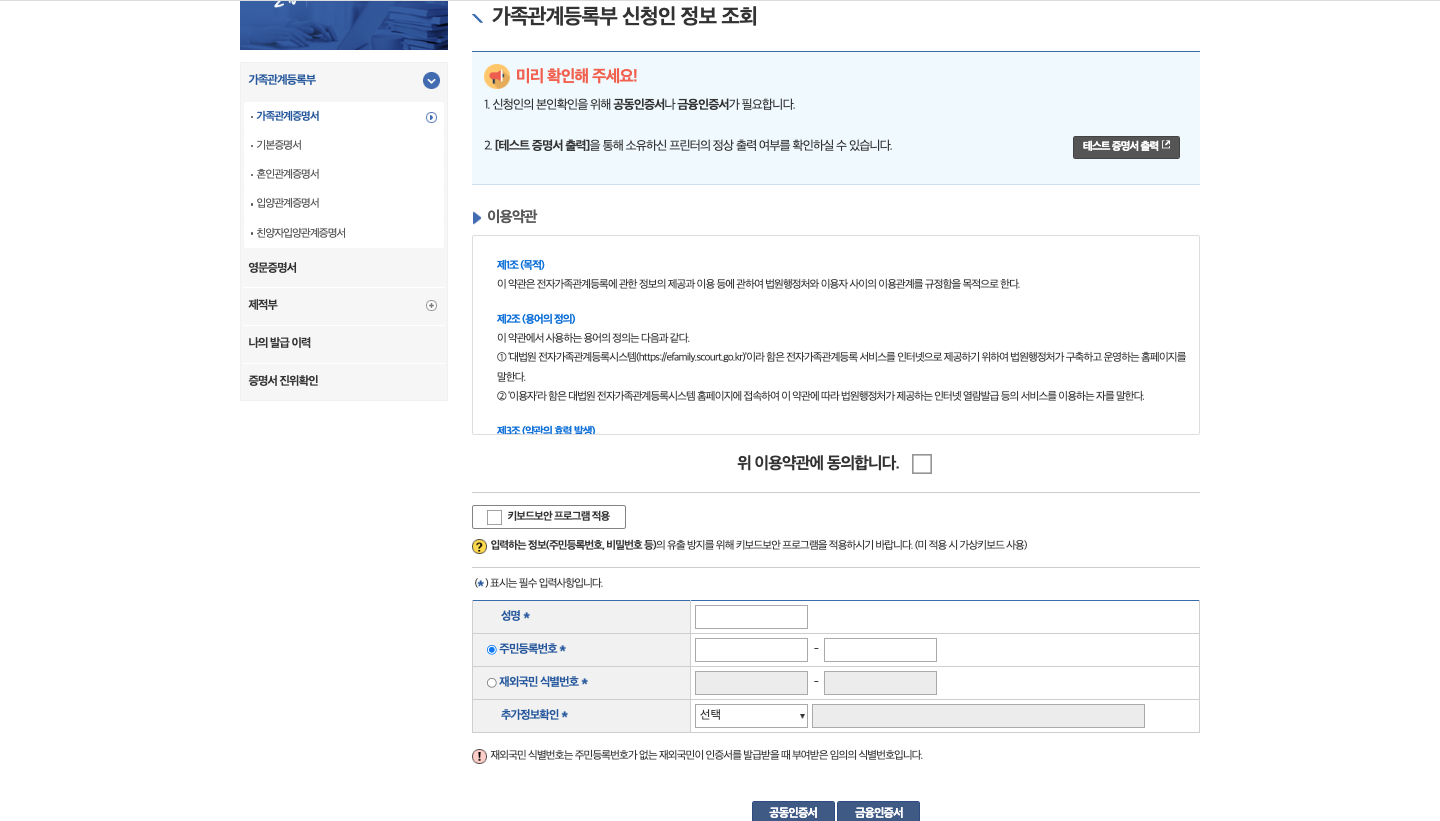Expand the 제적부 plus icon
Screen dimensions: 1440x821
(431, 305)
